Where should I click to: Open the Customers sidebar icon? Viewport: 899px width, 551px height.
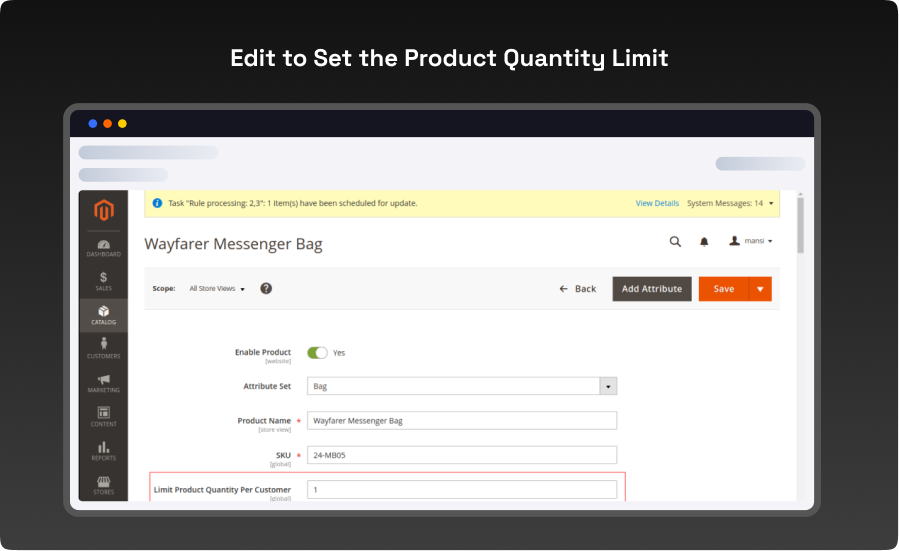[x=104, y=348]
